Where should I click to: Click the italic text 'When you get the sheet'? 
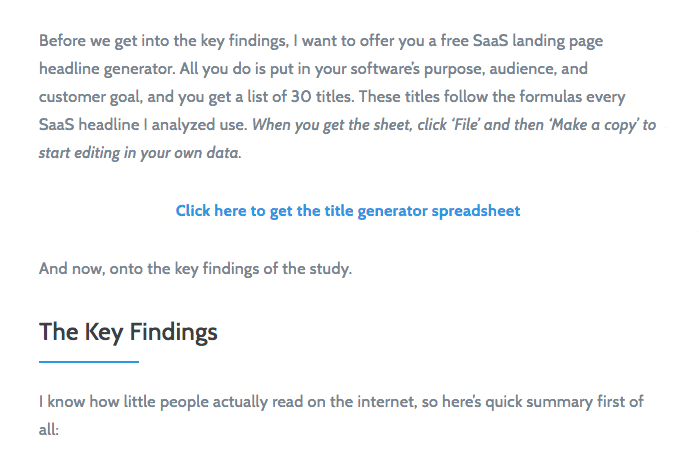click(x=331, y=125)
